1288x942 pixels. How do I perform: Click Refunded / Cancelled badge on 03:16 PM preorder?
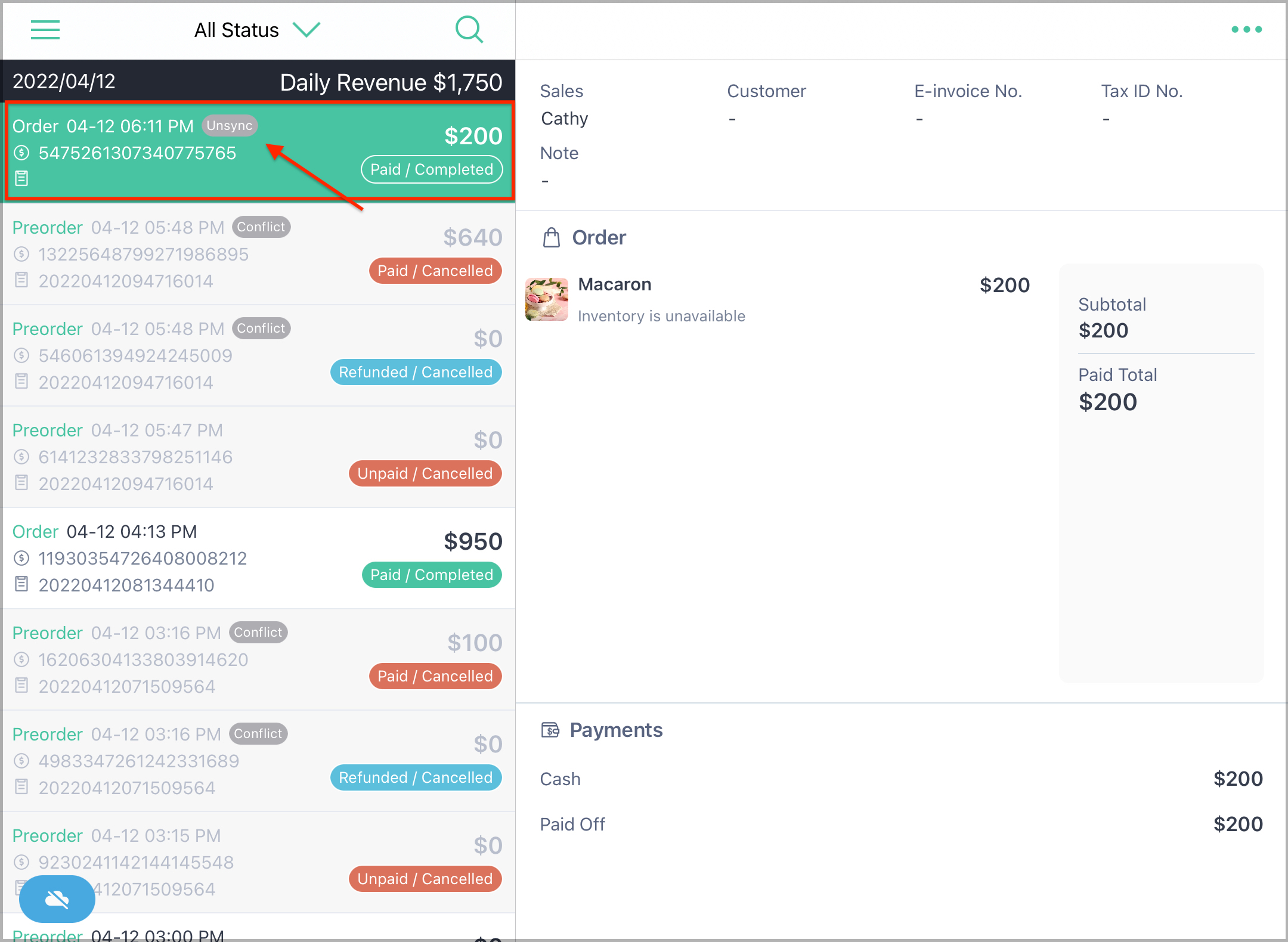pos(416,777)
